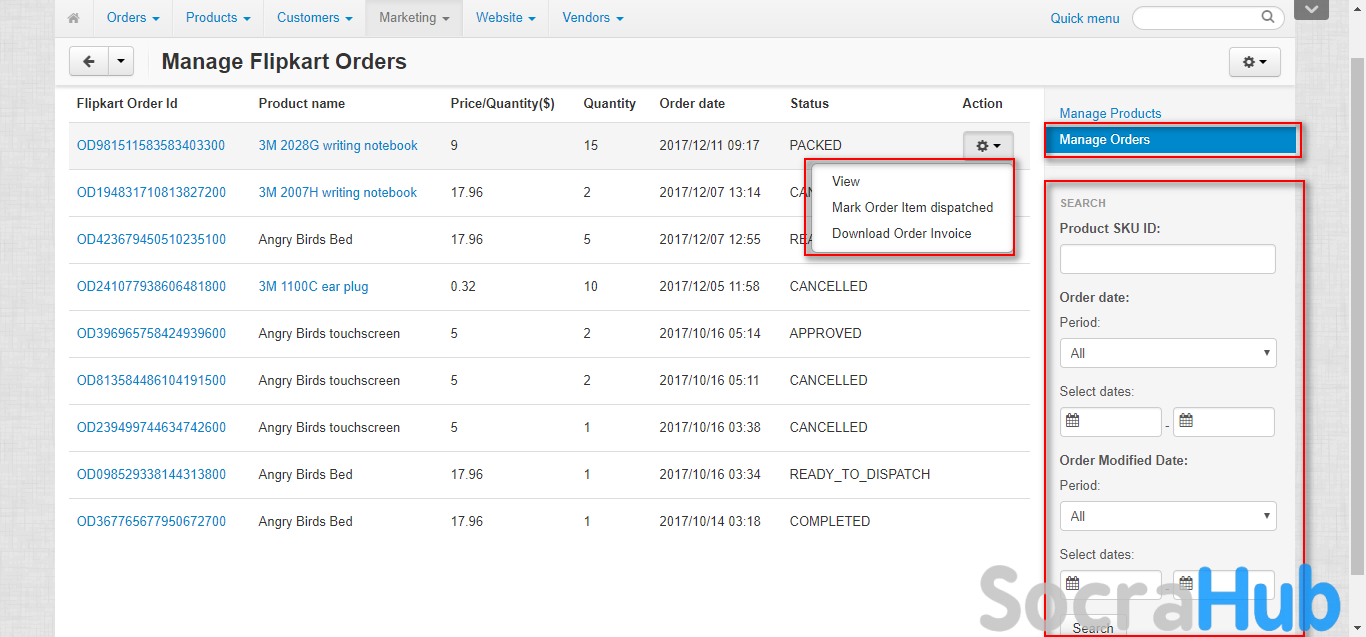This screenshot has height=637, width=1366.
Task: Open the gear settings menu near page title
Action: pyautogui.click(x=1254, y=62)
